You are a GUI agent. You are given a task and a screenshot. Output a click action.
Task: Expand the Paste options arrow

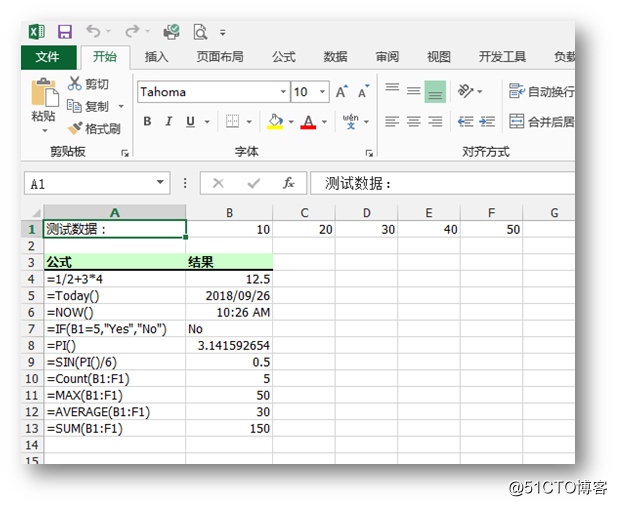pyautogui.click(x=44, y=130)
